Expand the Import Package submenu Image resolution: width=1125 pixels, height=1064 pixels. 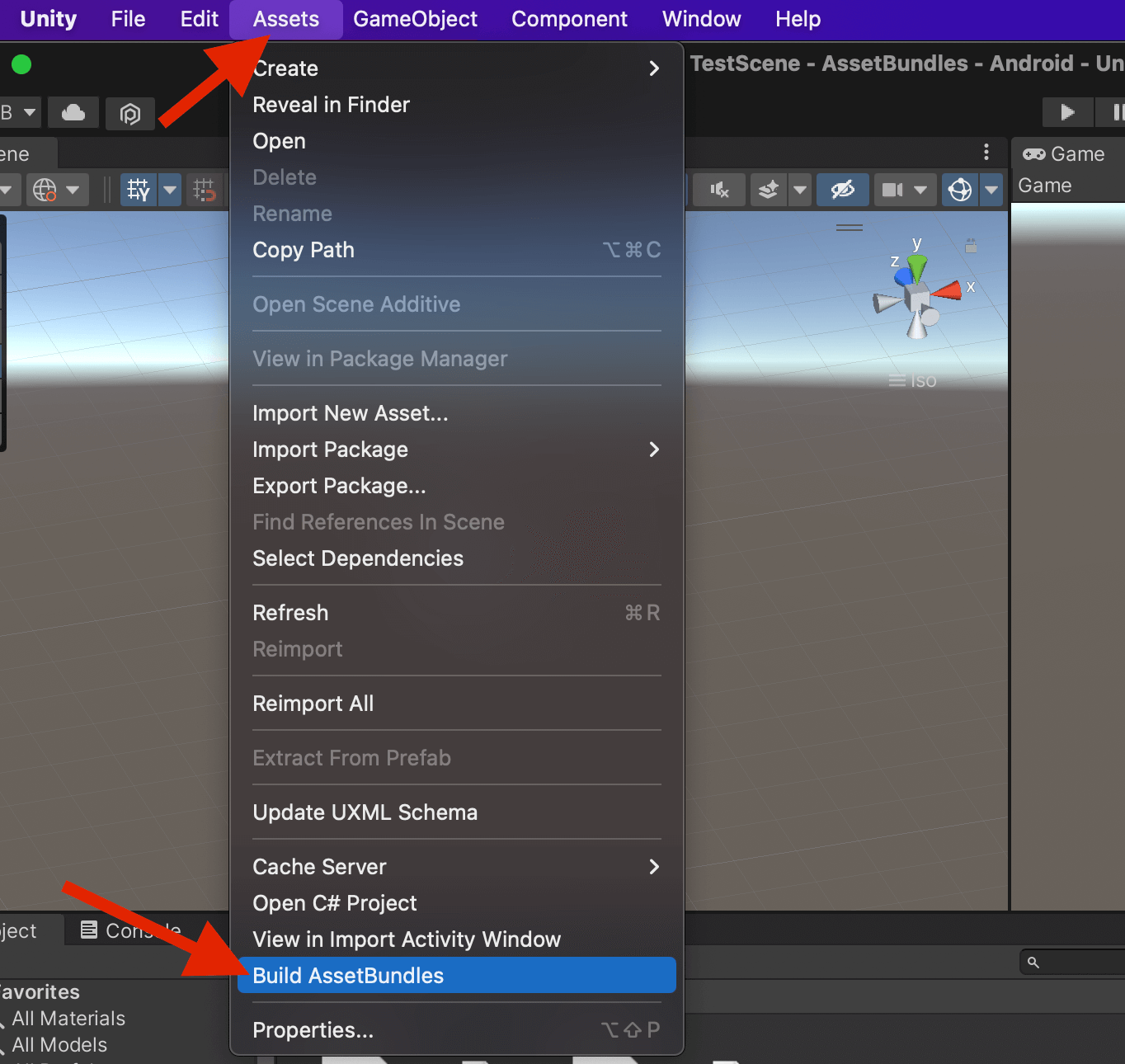[457, 450]
